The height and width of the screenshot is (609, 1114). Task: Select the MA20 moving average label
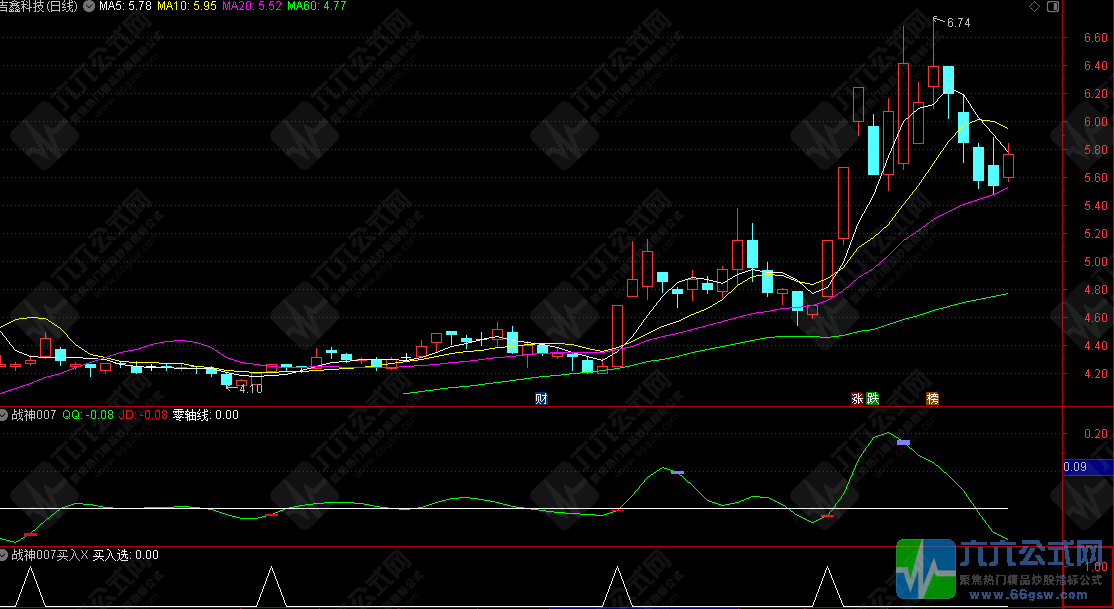[253, 7]
